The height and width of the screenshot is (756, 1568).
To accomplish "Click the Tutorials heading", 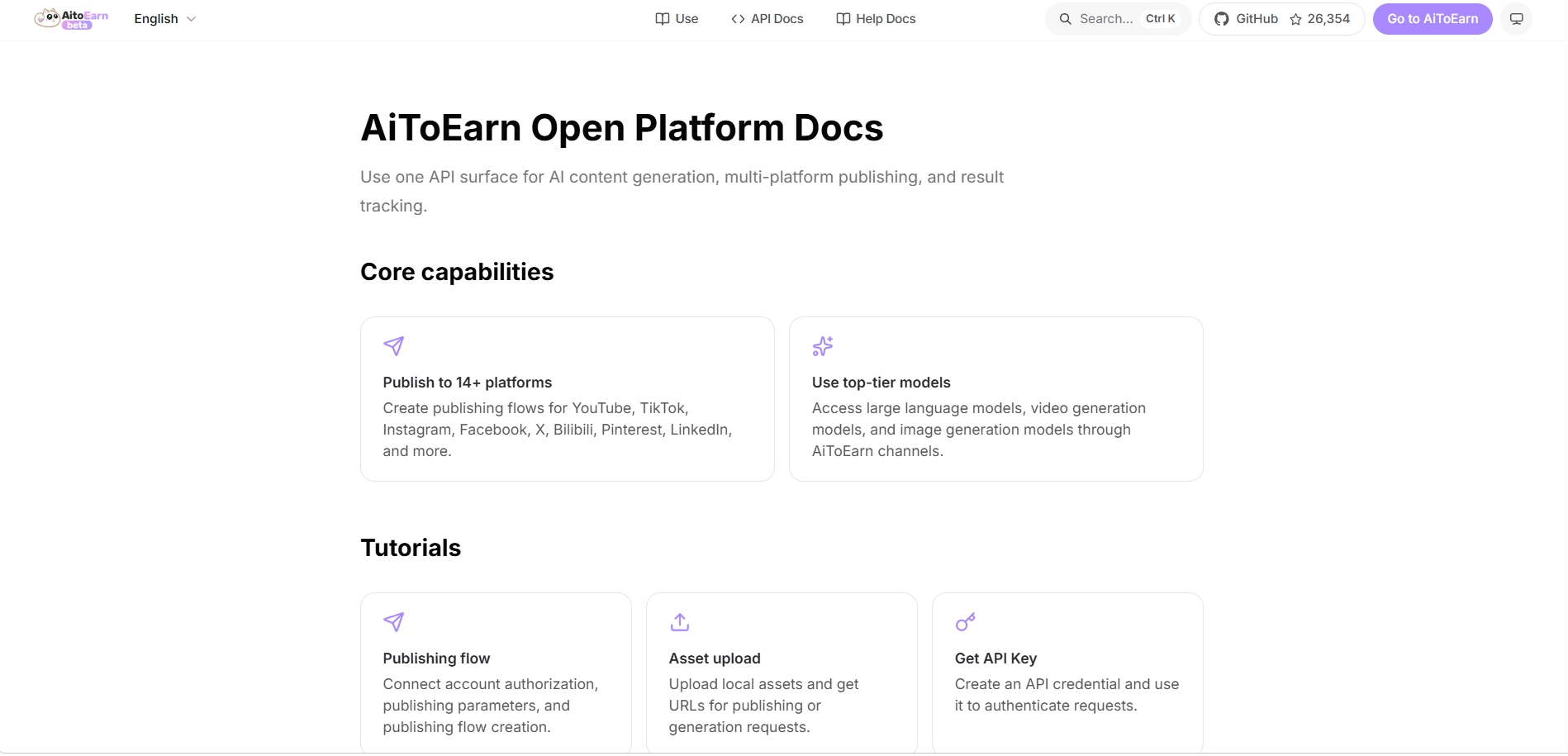I will 411,548.
